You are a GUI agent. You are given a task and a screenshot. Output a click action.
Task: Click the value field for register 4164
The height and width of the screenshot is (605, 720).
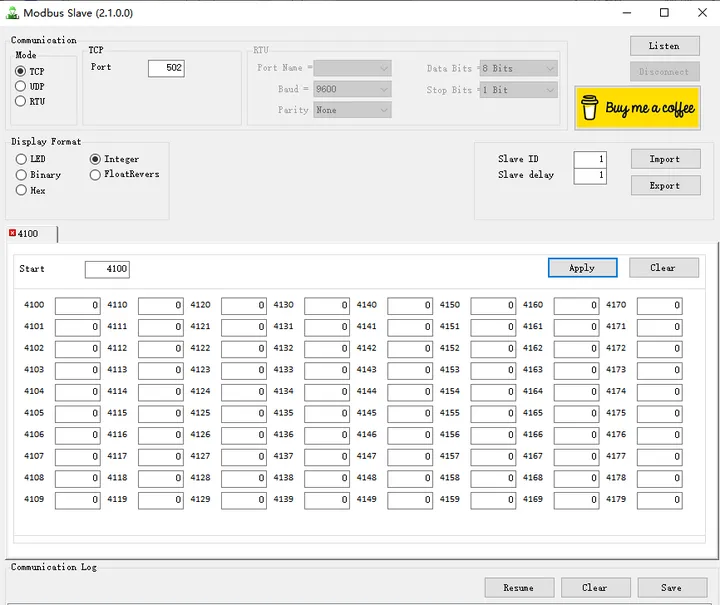point(576,392)
